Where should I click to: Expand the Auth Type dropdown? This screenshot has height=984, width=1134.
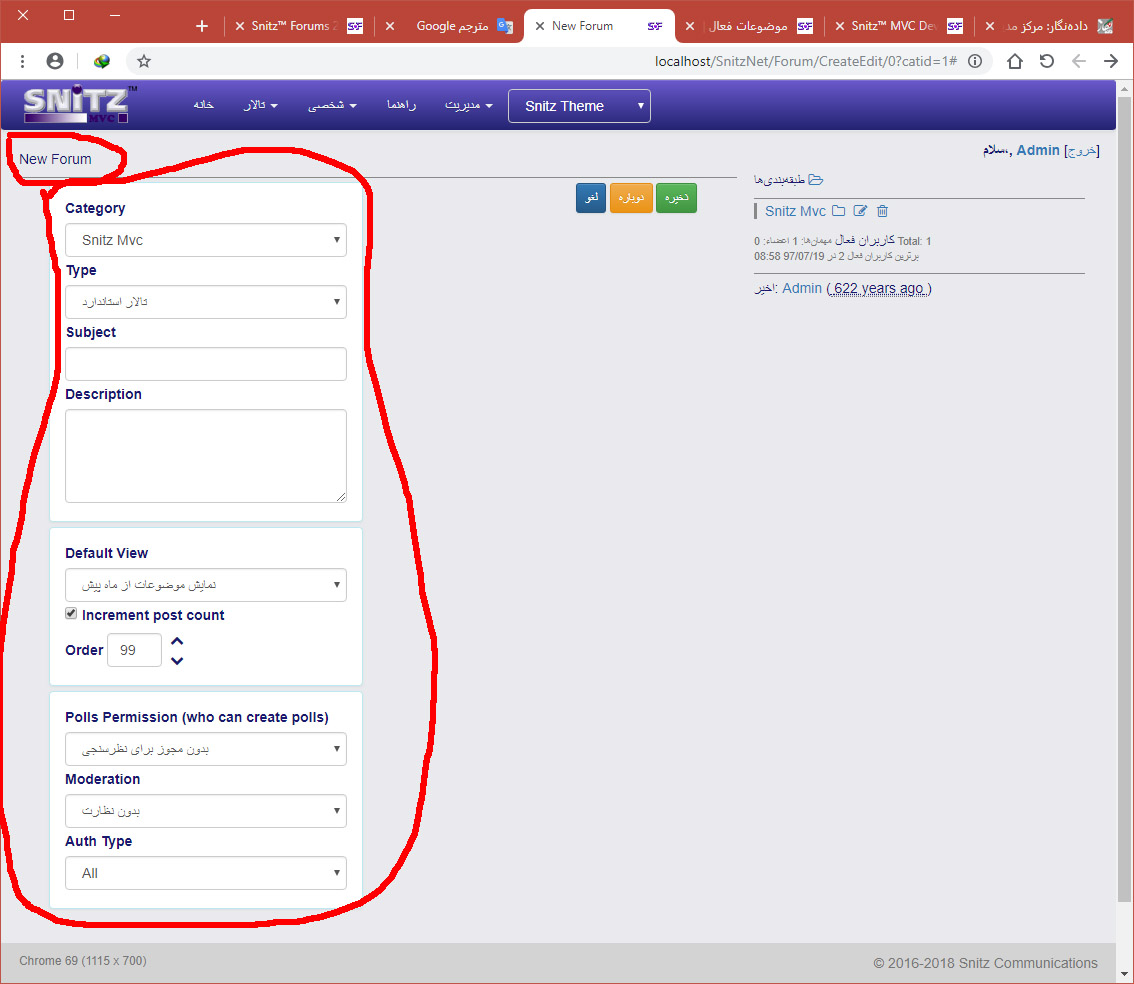[205, 873]
